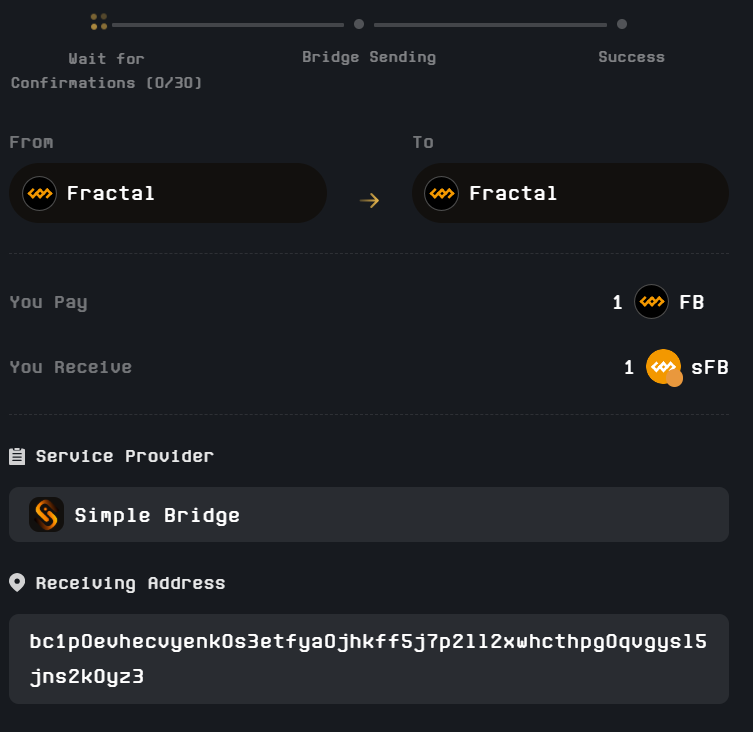Click the Fractal logo in the From chip
The image size is (753, 732).
40,193
